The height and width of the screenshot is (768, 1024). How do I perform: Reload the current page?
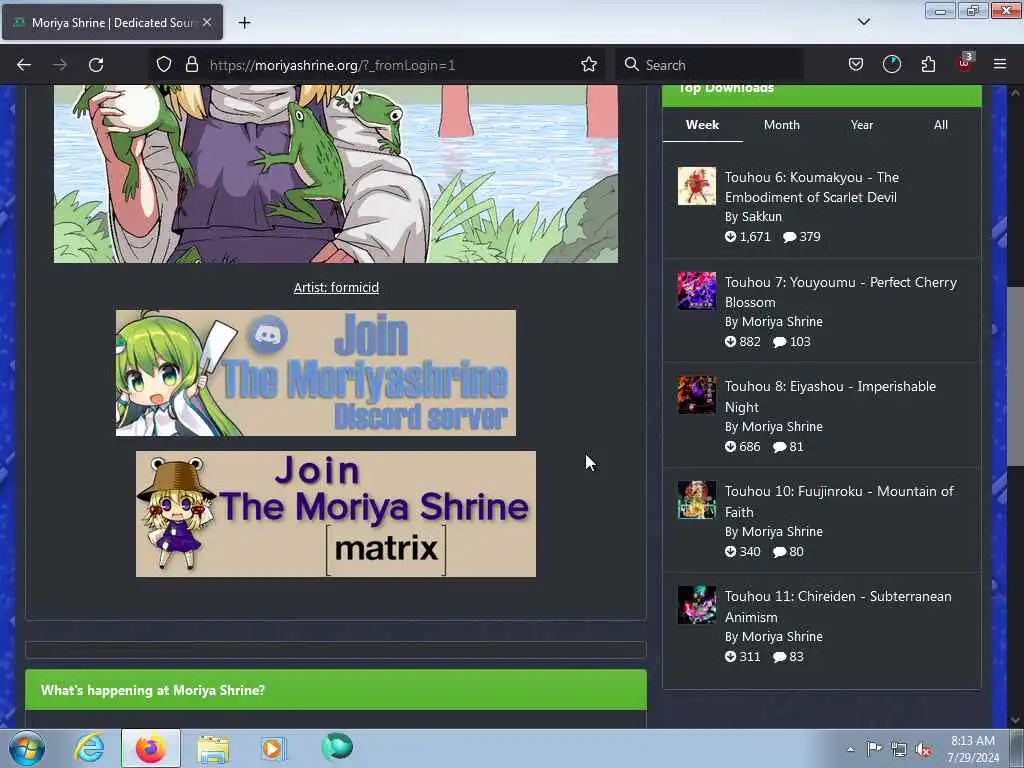click(x=96, y=65)
